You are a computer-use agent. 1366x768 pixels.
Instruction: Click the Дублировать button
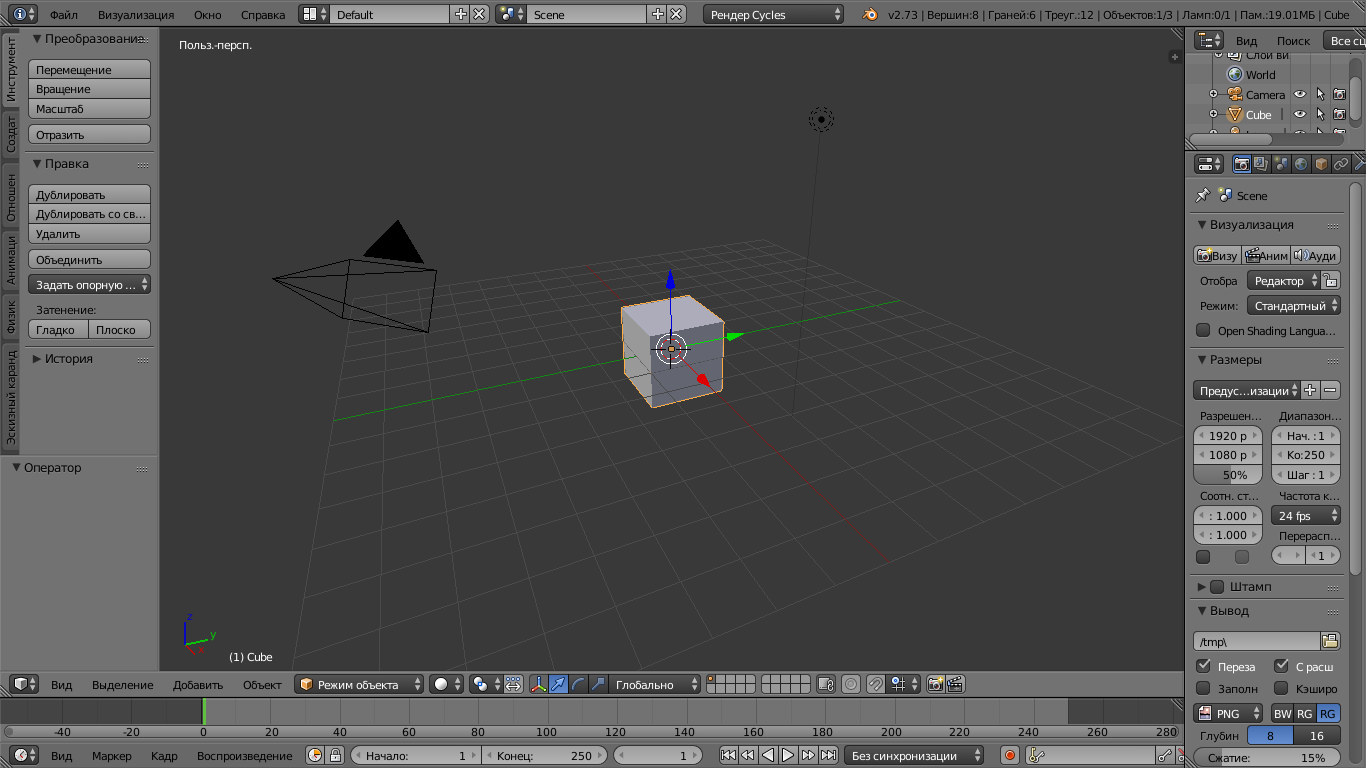[x=89, y=195]
